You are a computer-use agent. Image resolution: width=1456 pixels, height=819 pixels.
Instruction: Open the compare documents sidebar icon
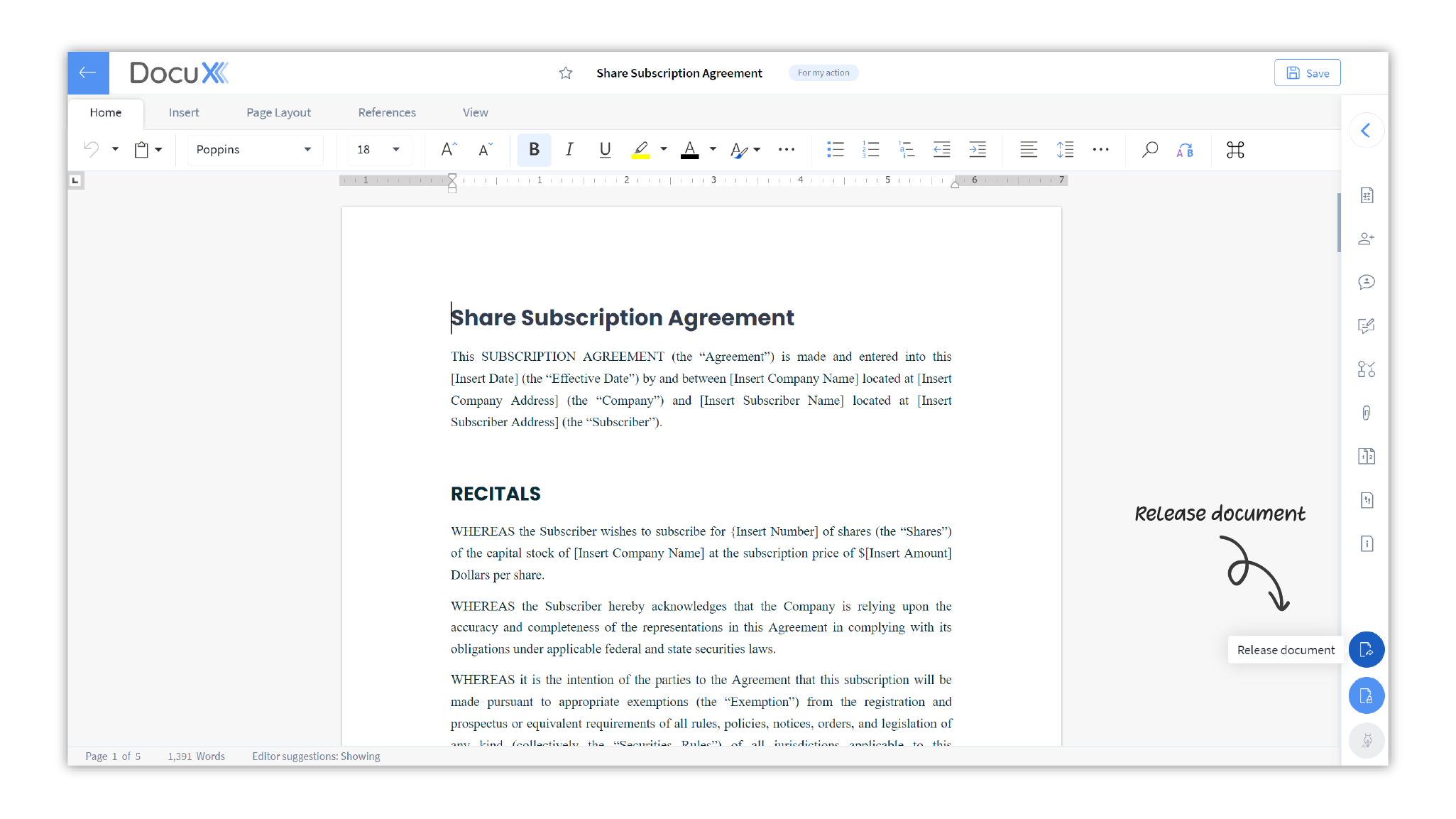tap(1367, 456)
